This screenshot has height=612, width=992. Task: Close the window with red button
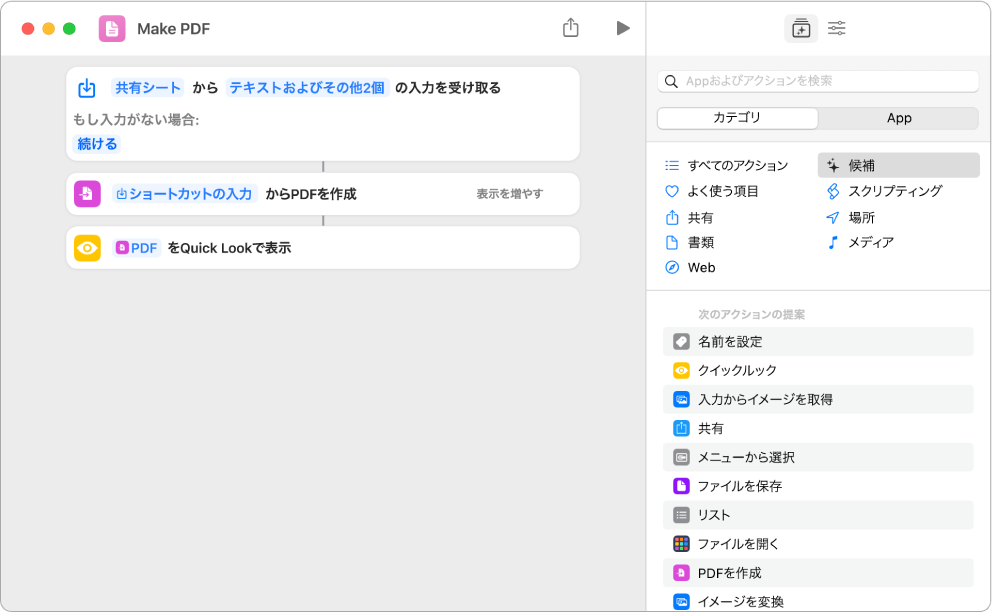click(x=27, y=28)
